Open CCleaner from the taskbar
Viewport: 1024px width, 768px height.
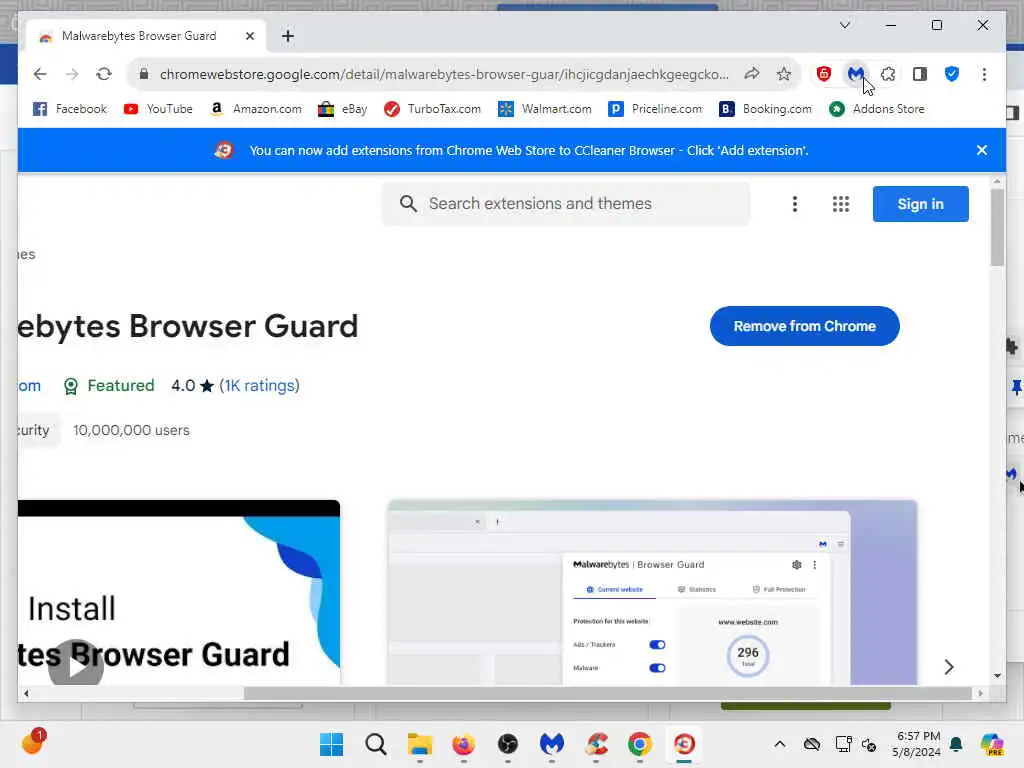[596, 744]
